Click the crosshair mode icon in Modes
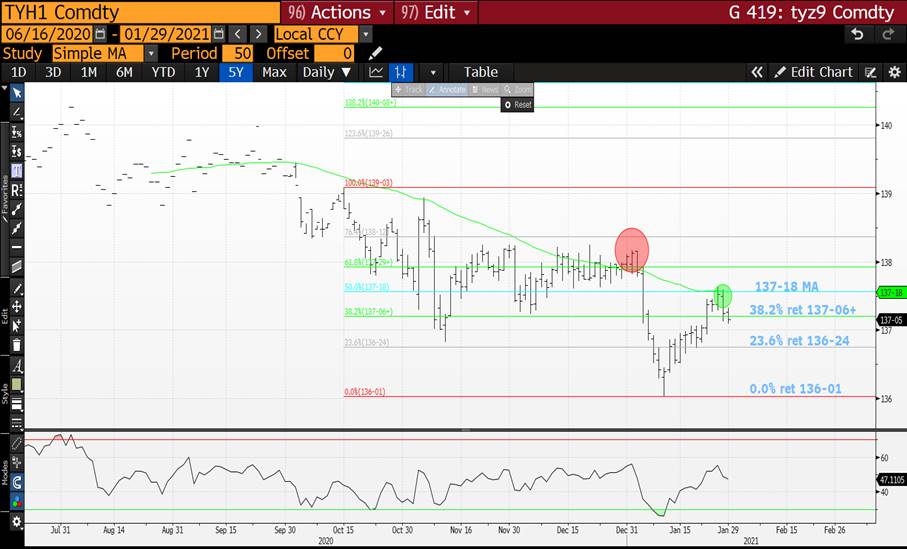The image size is (907, 549). coord(17,462)
